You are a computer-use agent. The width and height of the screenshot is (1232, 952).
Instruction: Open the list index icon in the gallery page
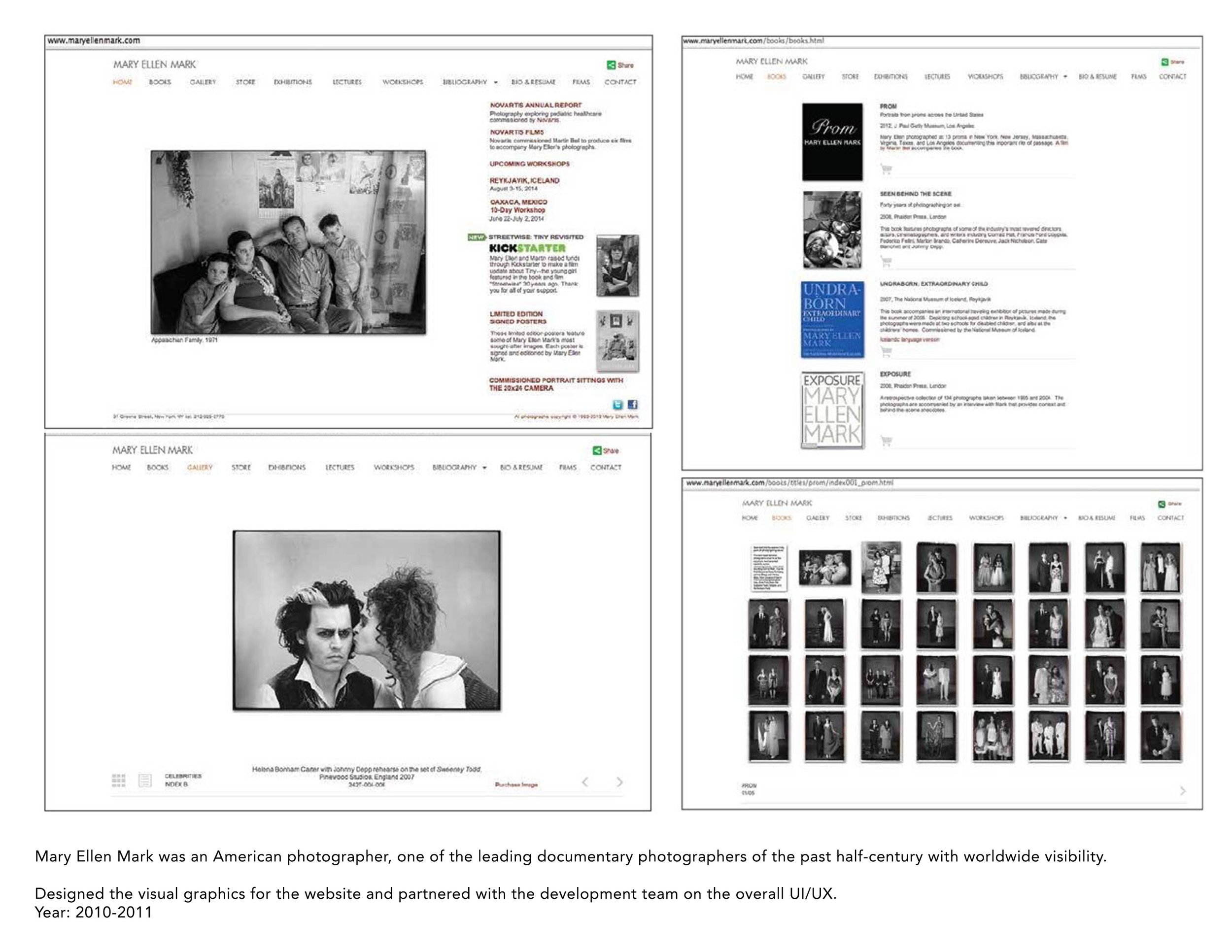coord(145,780)
